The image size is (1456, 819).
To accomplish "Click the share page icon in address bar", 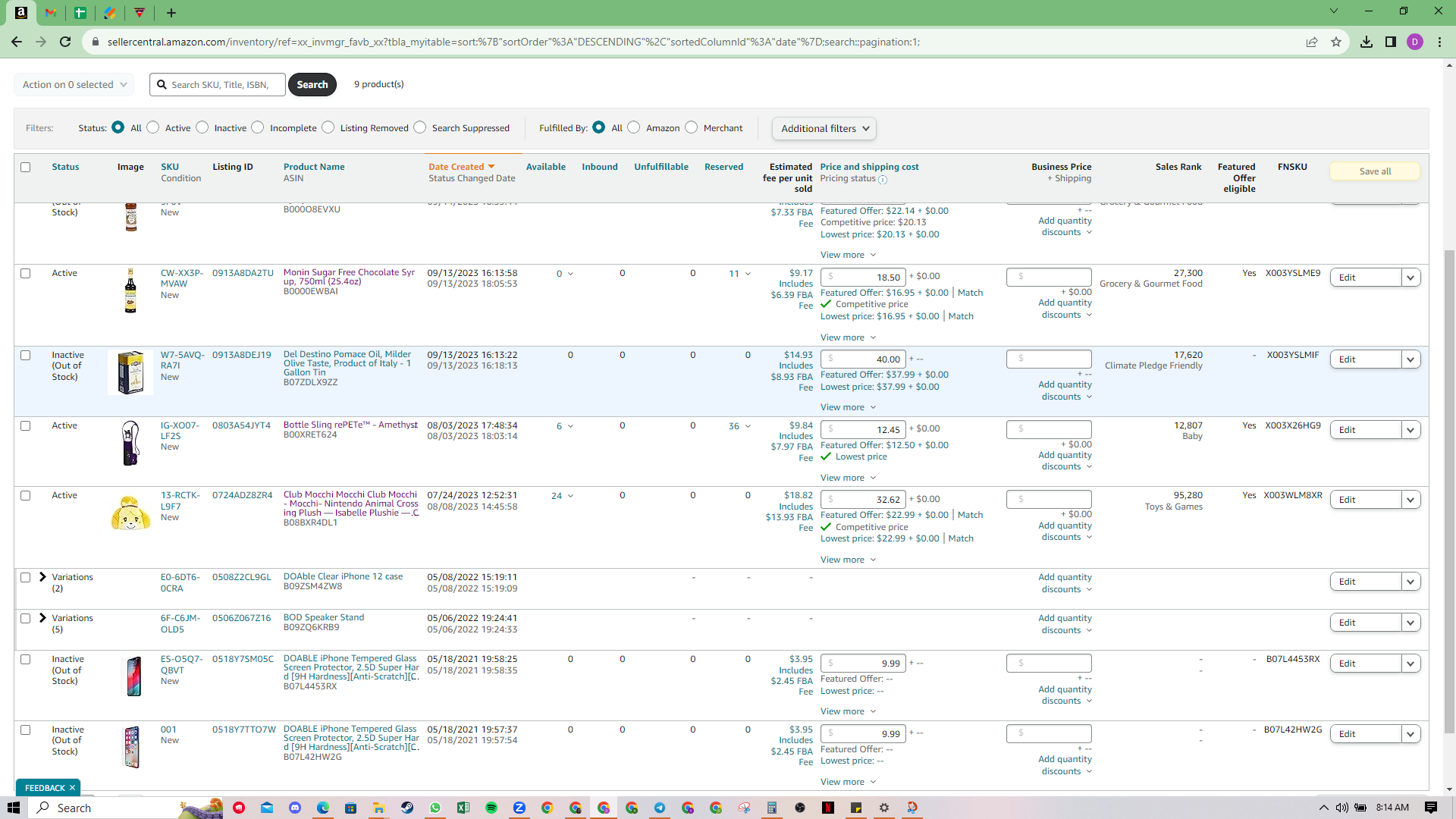I will pyautogui.click(x=1312, y=42).
